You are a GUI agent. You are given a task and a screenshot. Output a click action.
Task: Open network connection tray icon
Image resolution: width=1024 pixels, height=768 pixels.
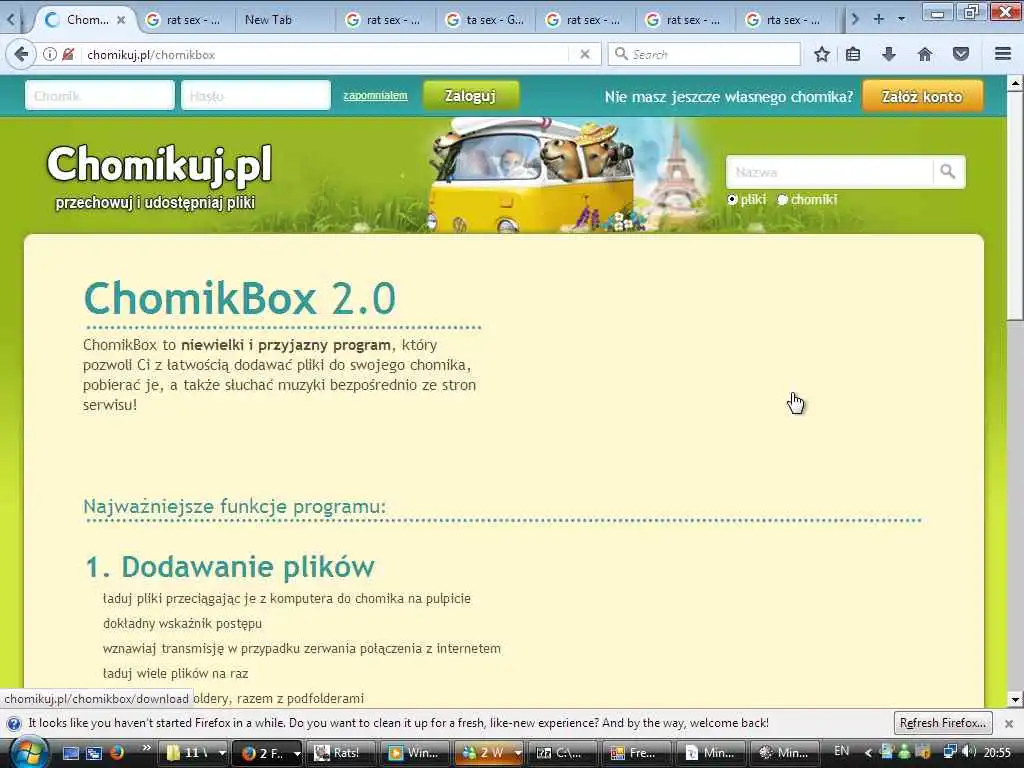(x=950, y=752)
